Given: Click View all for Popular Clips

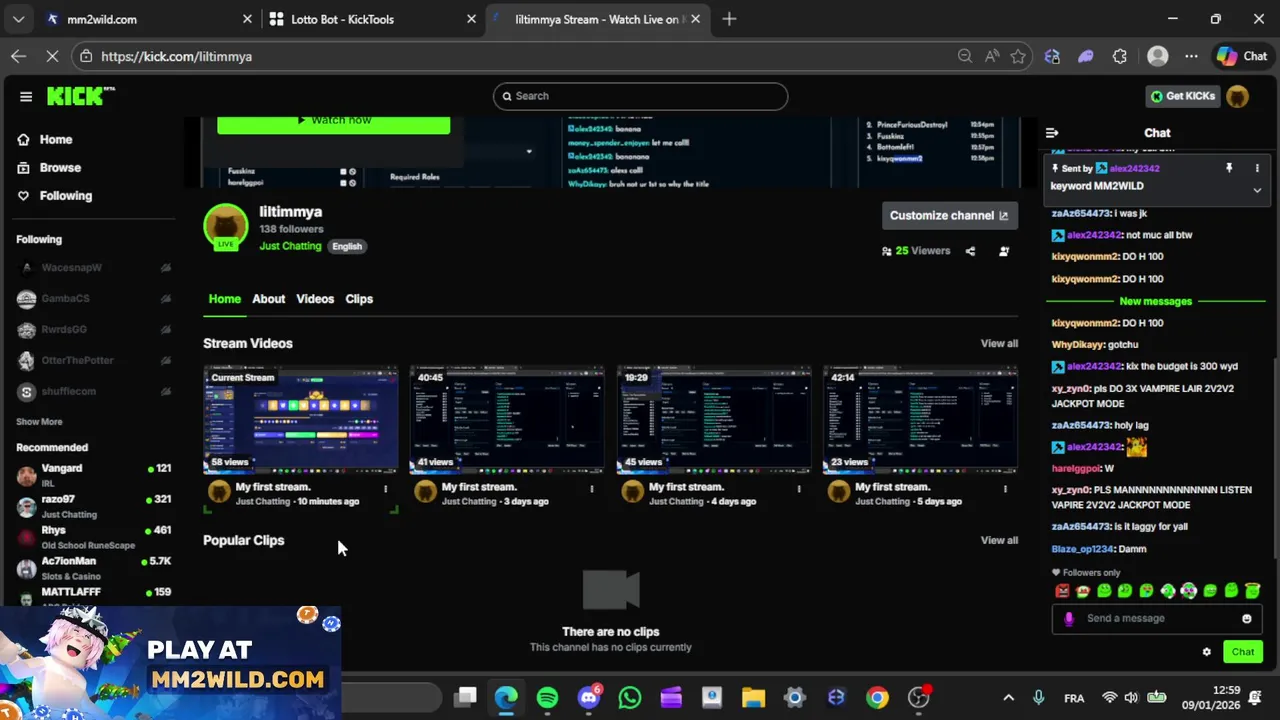Looking at the screenshot, I should pyautogui.click(x=999, y=540).
